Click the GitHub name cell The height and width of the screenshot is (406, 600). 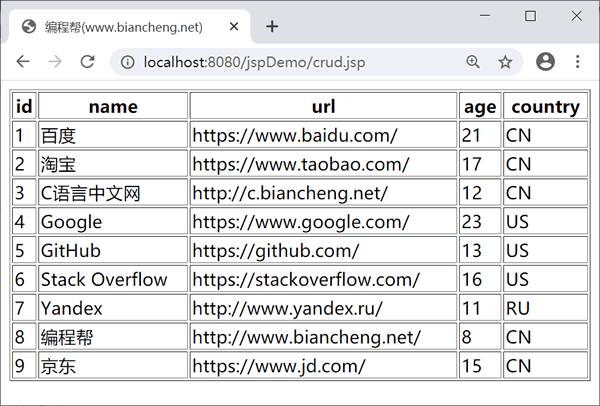coord(113,250)
